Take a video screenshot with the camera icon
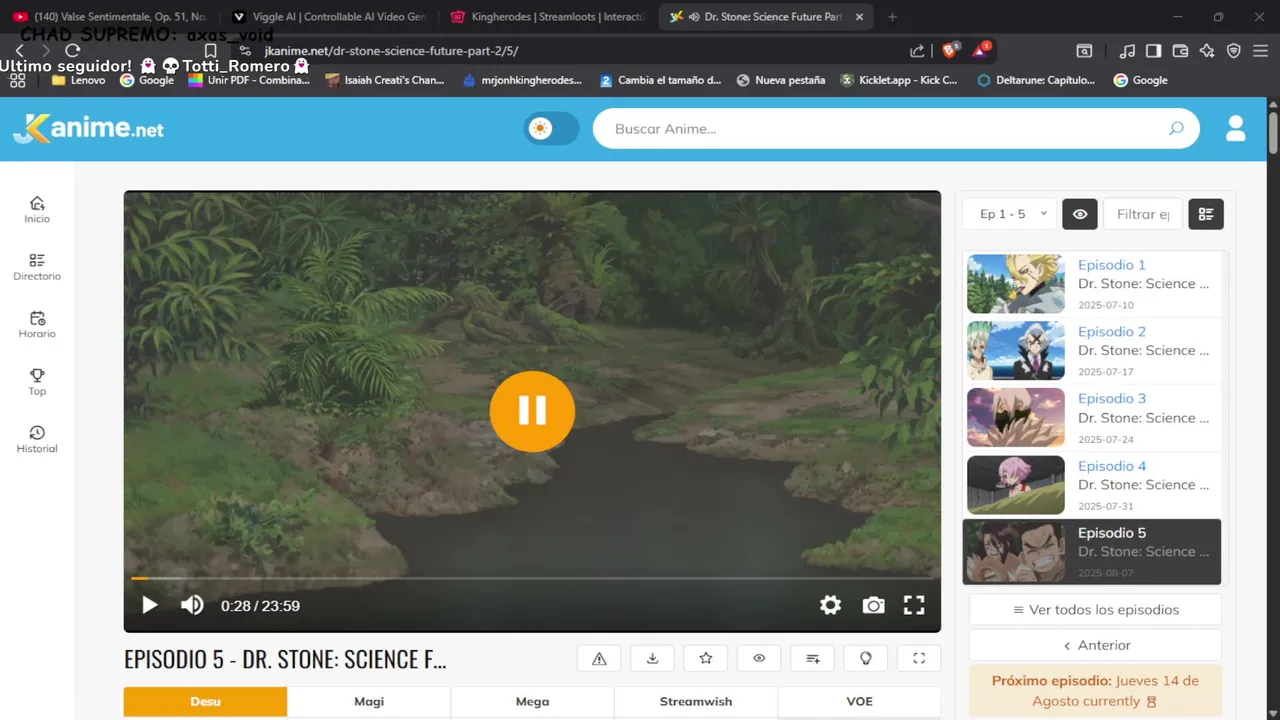This screenshot has width=1280, height=720. [873, 605]
